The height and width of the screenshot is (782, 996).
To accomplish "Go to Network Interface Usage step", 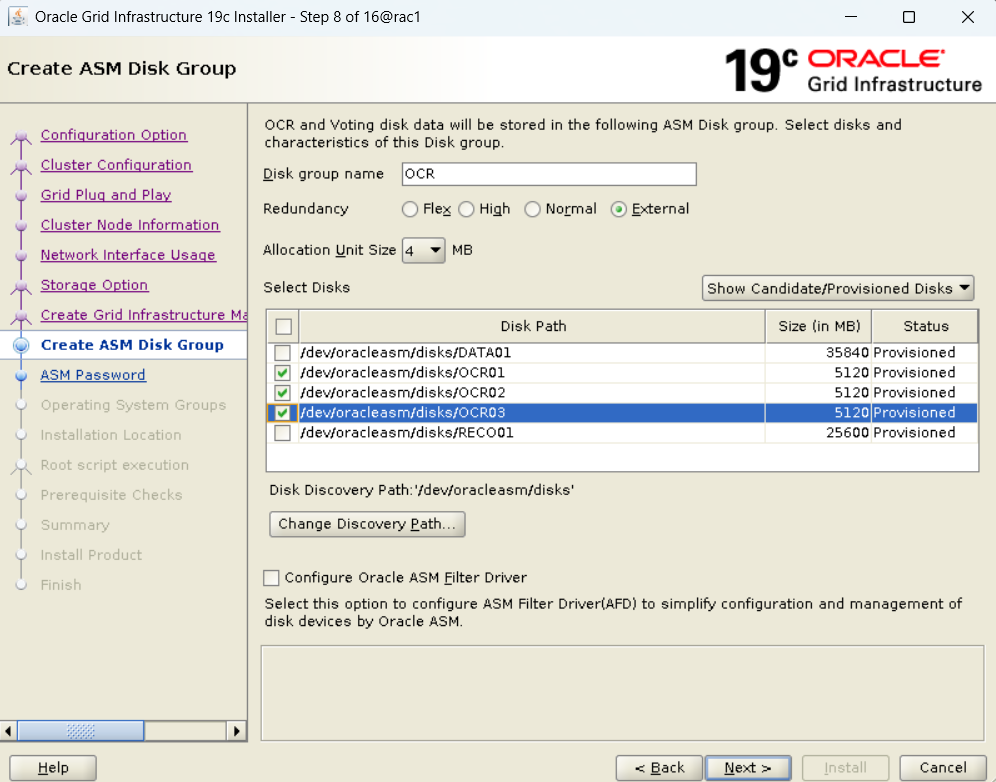I will [x=128, y=255].
